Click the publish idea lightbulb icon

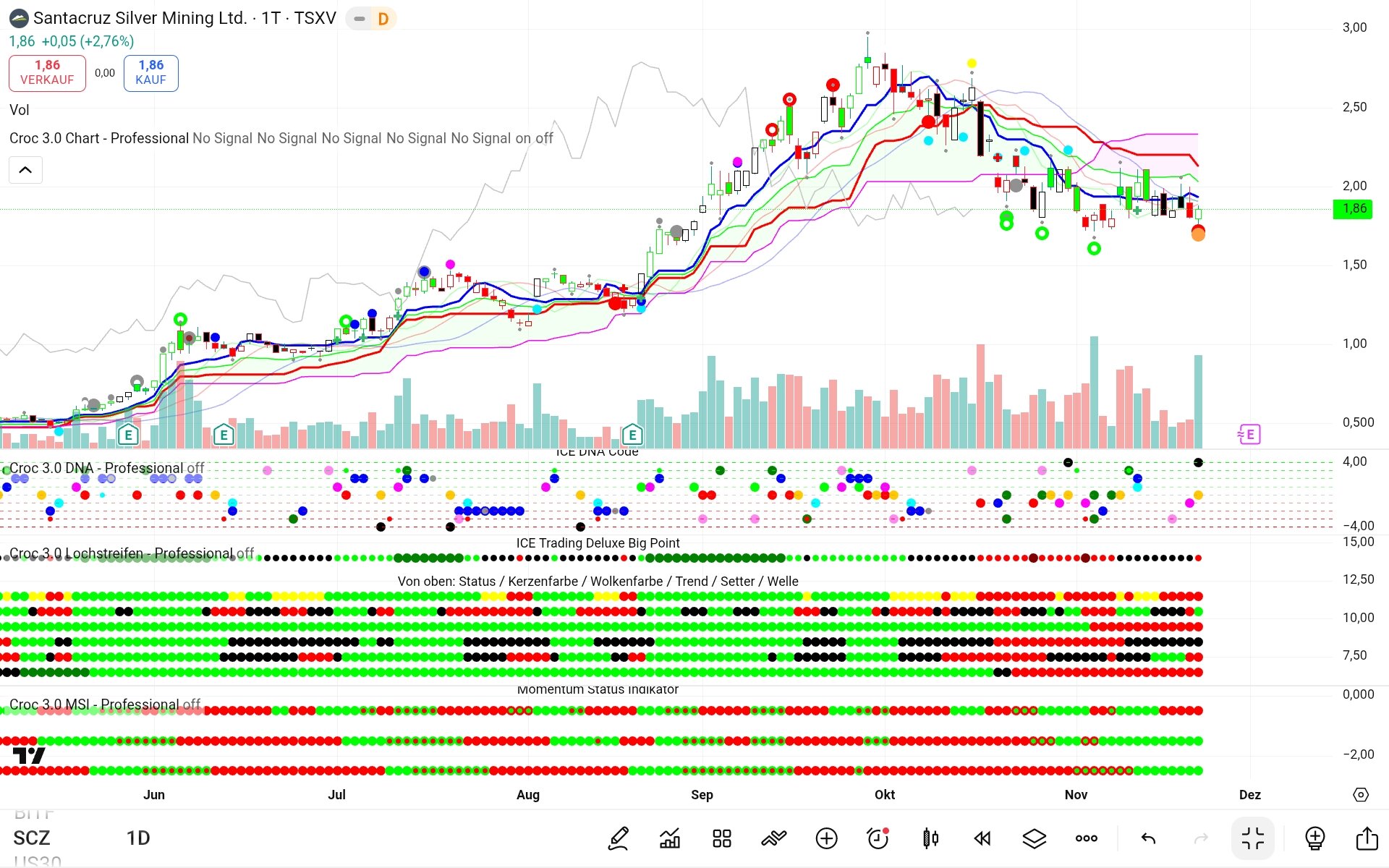(1314, 838)
